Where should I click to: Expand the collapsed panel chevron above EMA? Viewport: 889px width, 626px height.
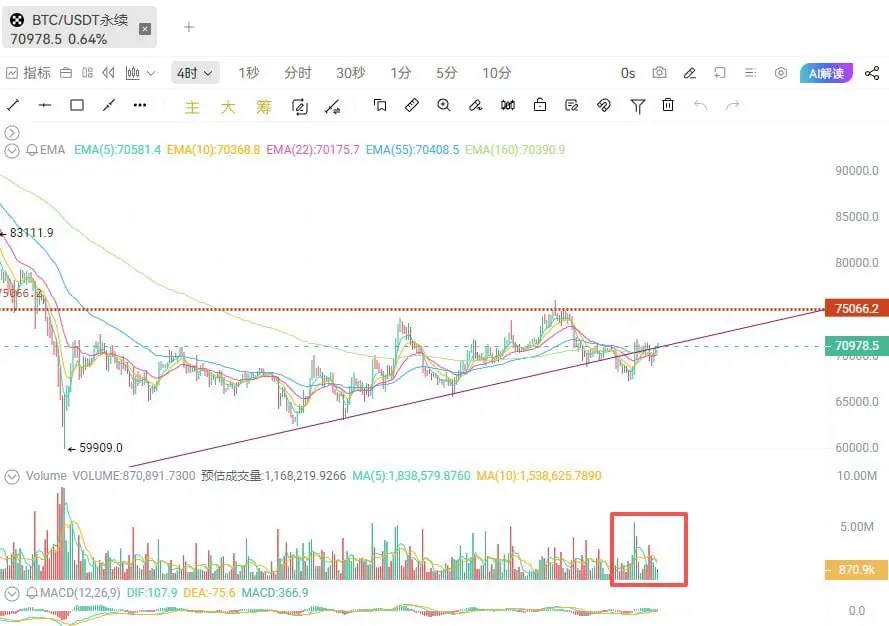(x=12, y=133)
